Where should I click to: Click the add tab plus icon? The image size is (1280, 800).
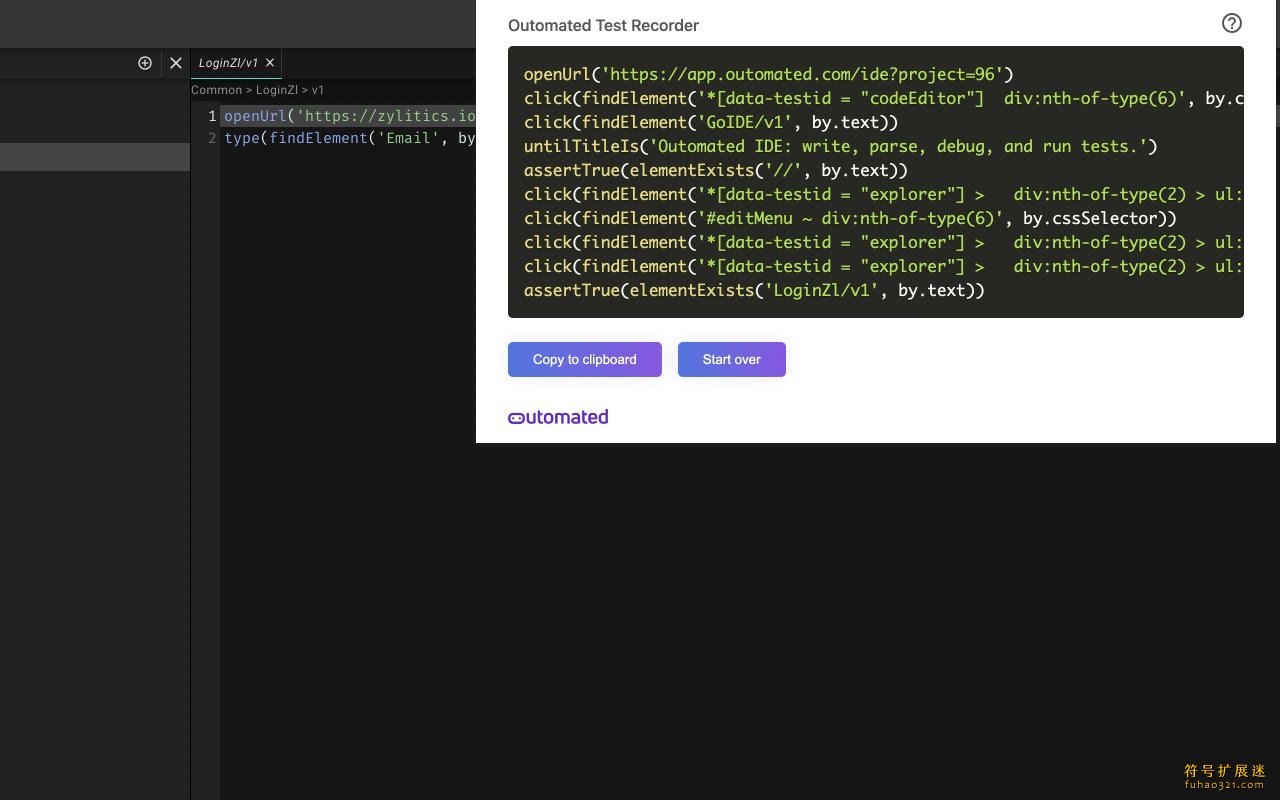(x=145, y=63)
